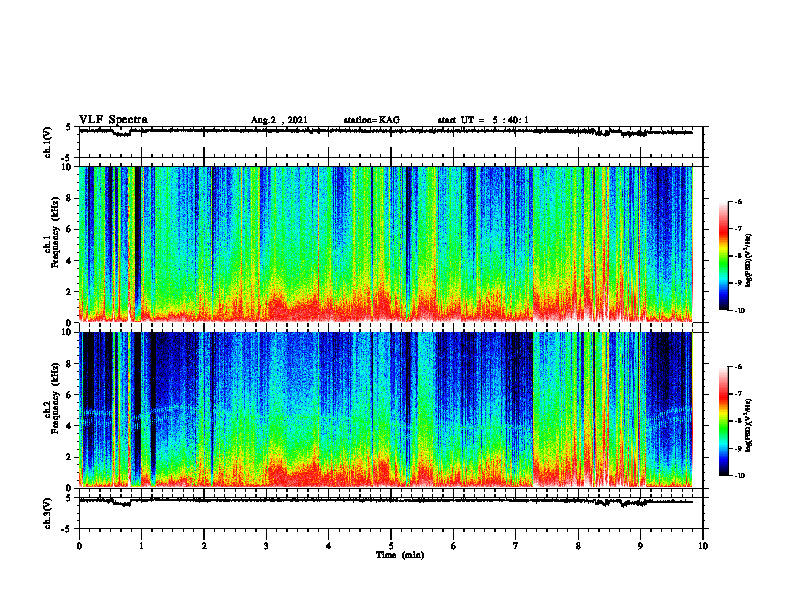The width and height of the screenshot is (792, 612).
Task: Click the 'ch.1(V)' axis label at the top
Action: (48, 142)
